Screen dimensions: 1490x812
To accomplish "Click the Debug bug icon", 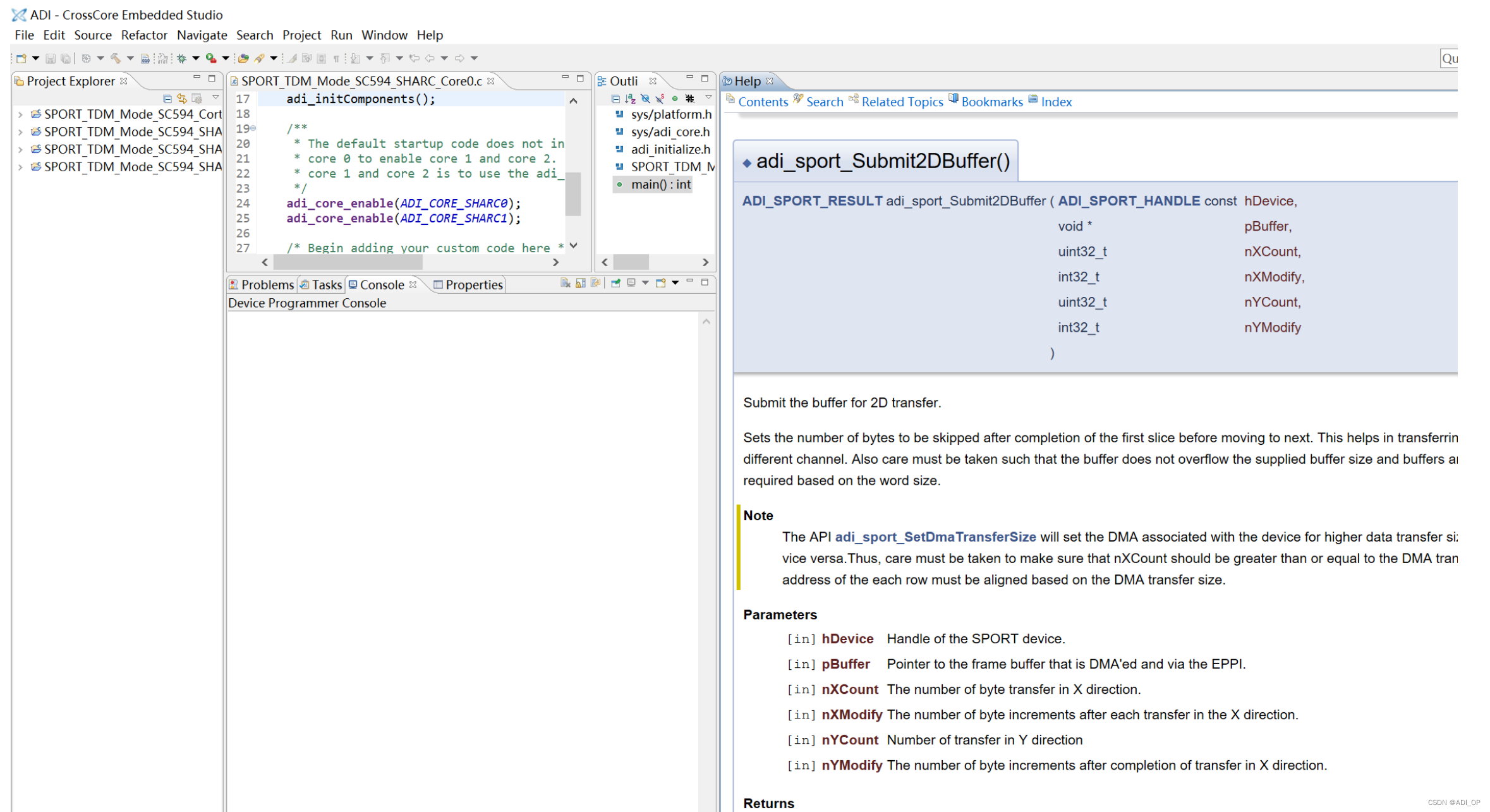I will [182, 59].
